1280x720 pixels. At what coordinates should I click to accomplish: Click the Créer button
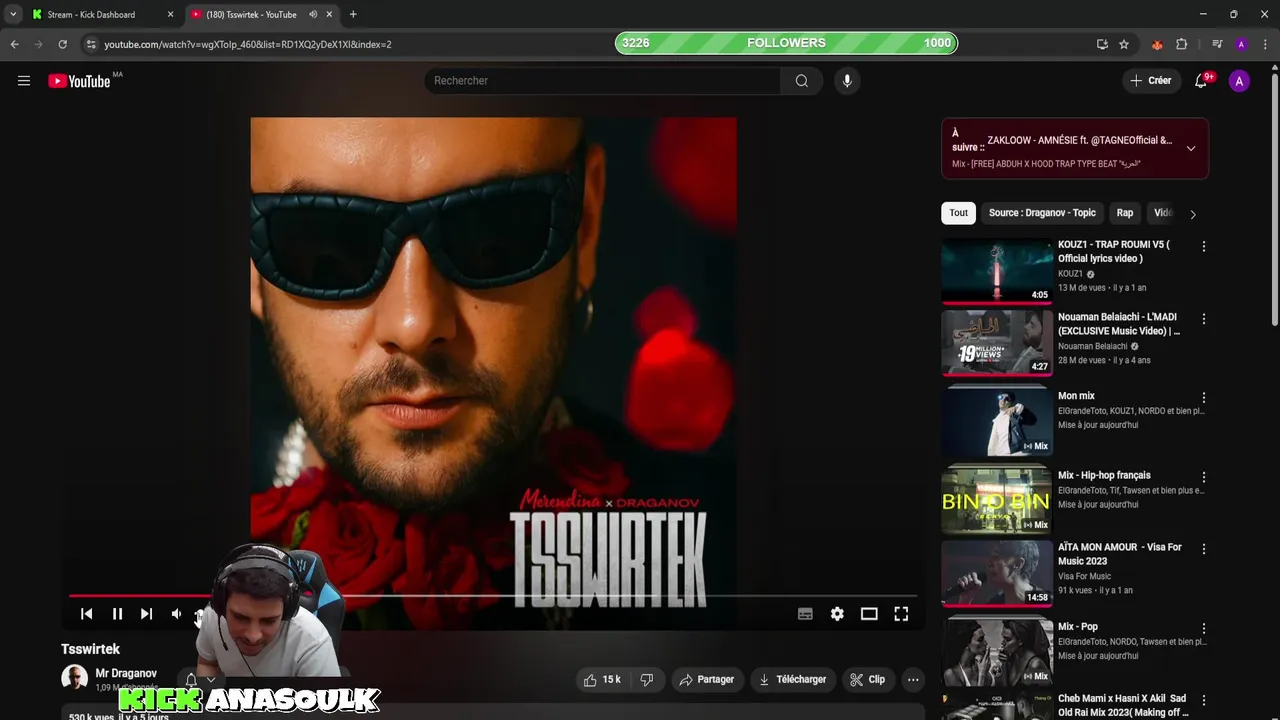(x=1151, y=81)
